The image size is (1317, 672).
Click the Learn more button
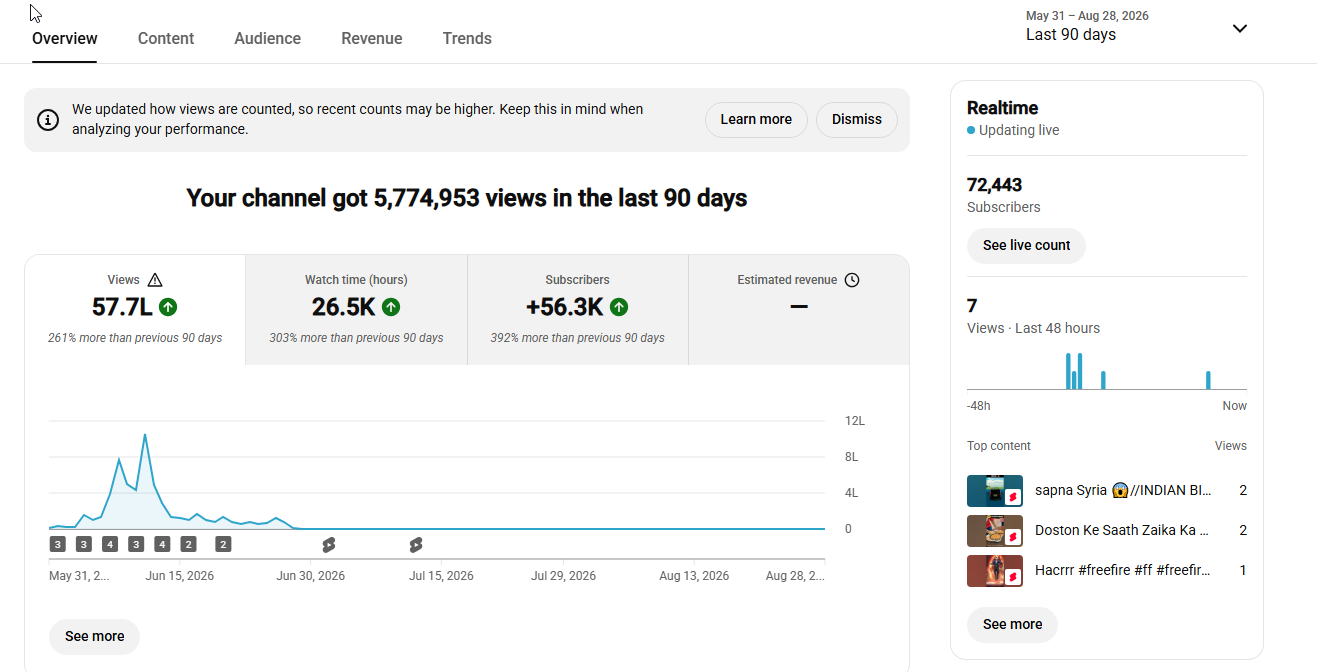(x=756, y=120)
